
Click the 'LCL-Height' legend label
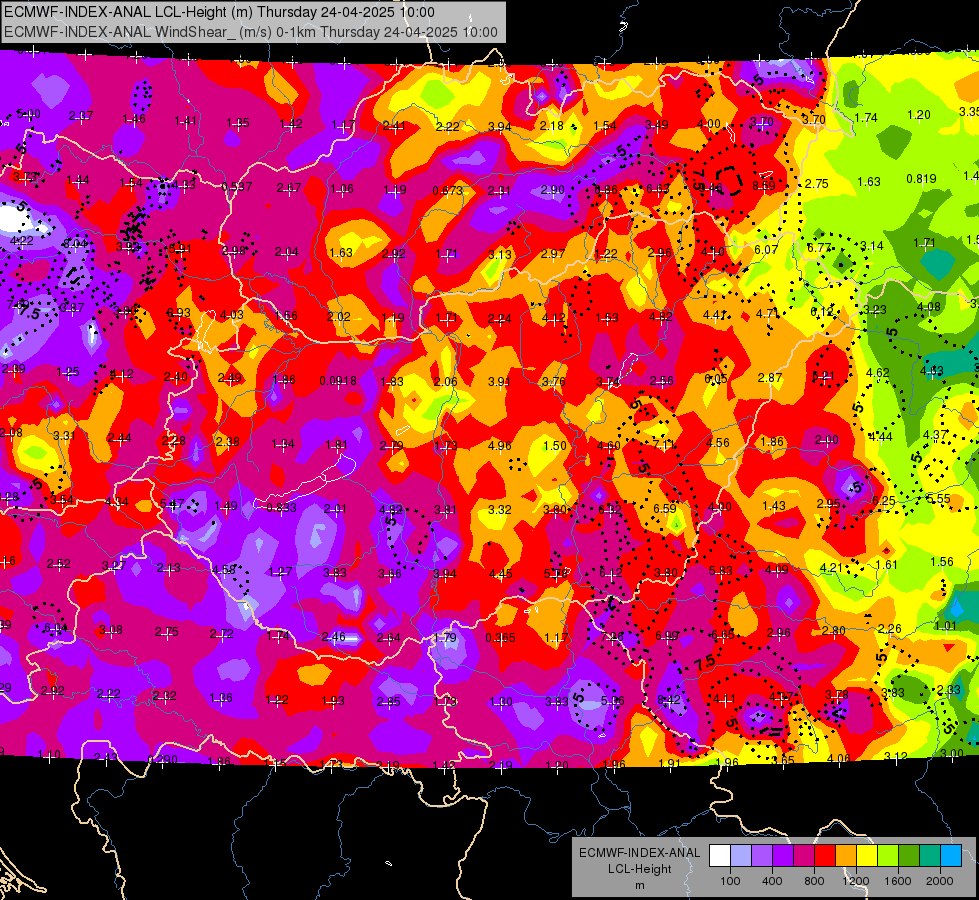click(639, 869)
